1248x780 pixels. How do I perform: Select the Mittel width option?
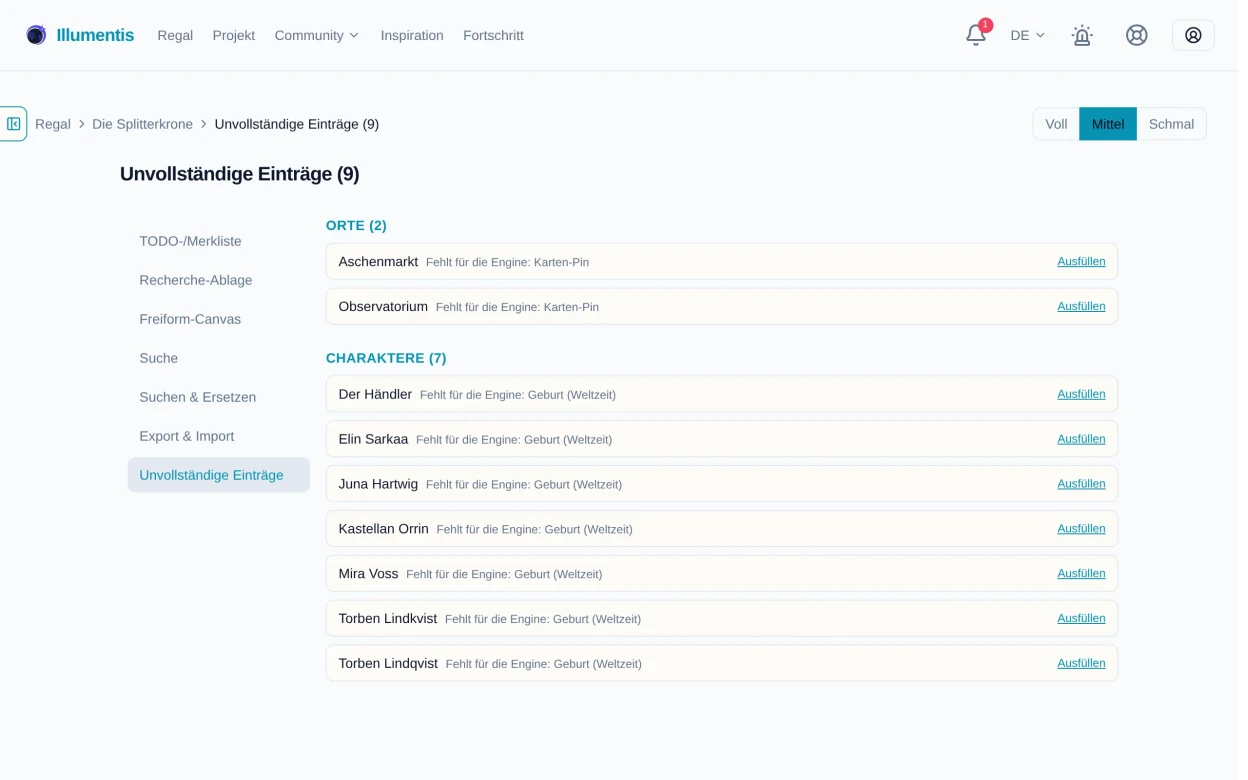pyautogui.click(x=1108, y=124)
